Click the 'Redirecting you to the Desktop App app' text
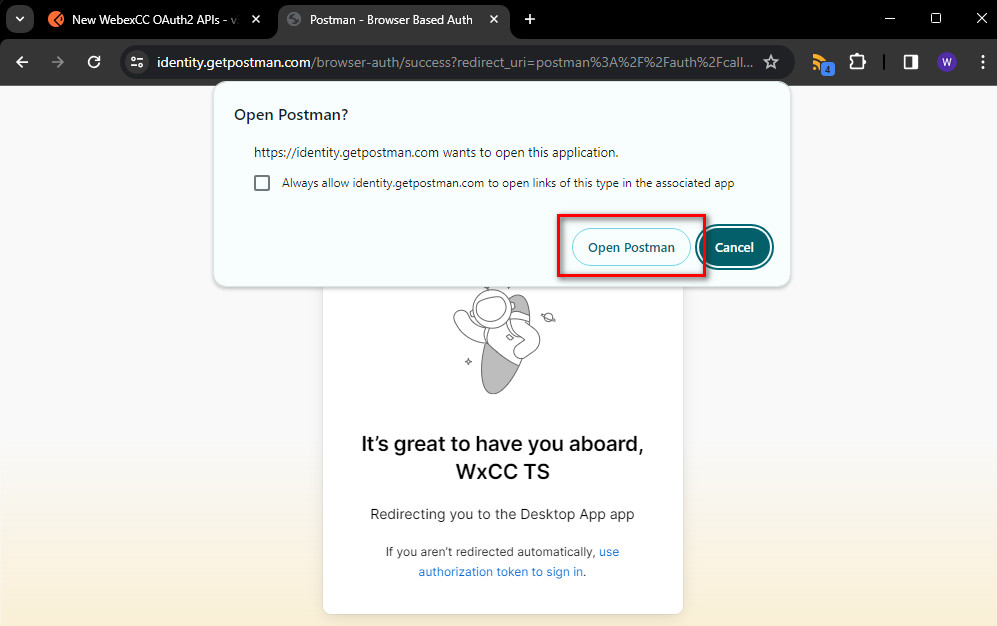The height and width of the screenshot is (626, 997). 502,514
